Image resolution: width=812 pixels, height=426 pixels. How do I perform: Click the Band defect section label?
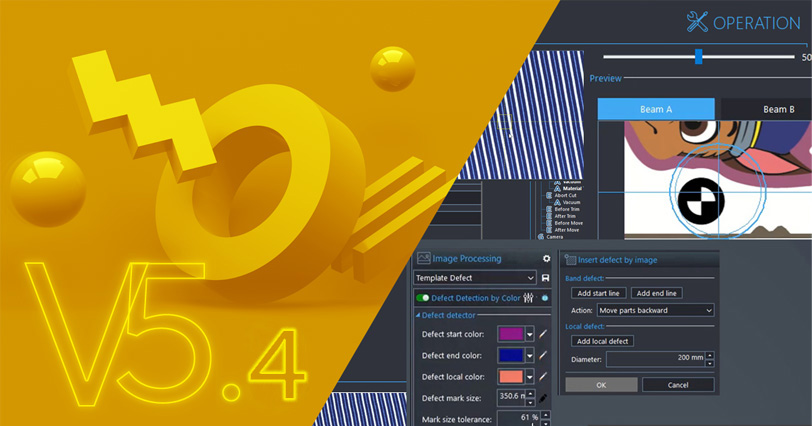(584, 278)
